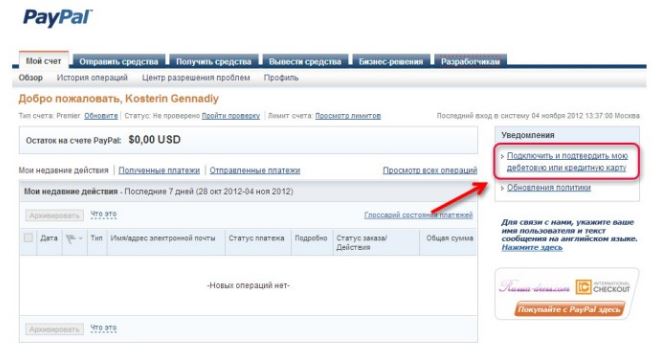Click the flag column header icon
The height and width of the screenshot is (363, 668).
click(71, 239)
